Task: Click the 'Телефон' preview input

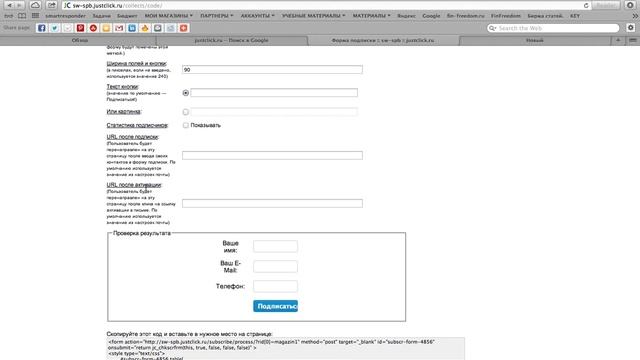Action: [x=276, y=286]
